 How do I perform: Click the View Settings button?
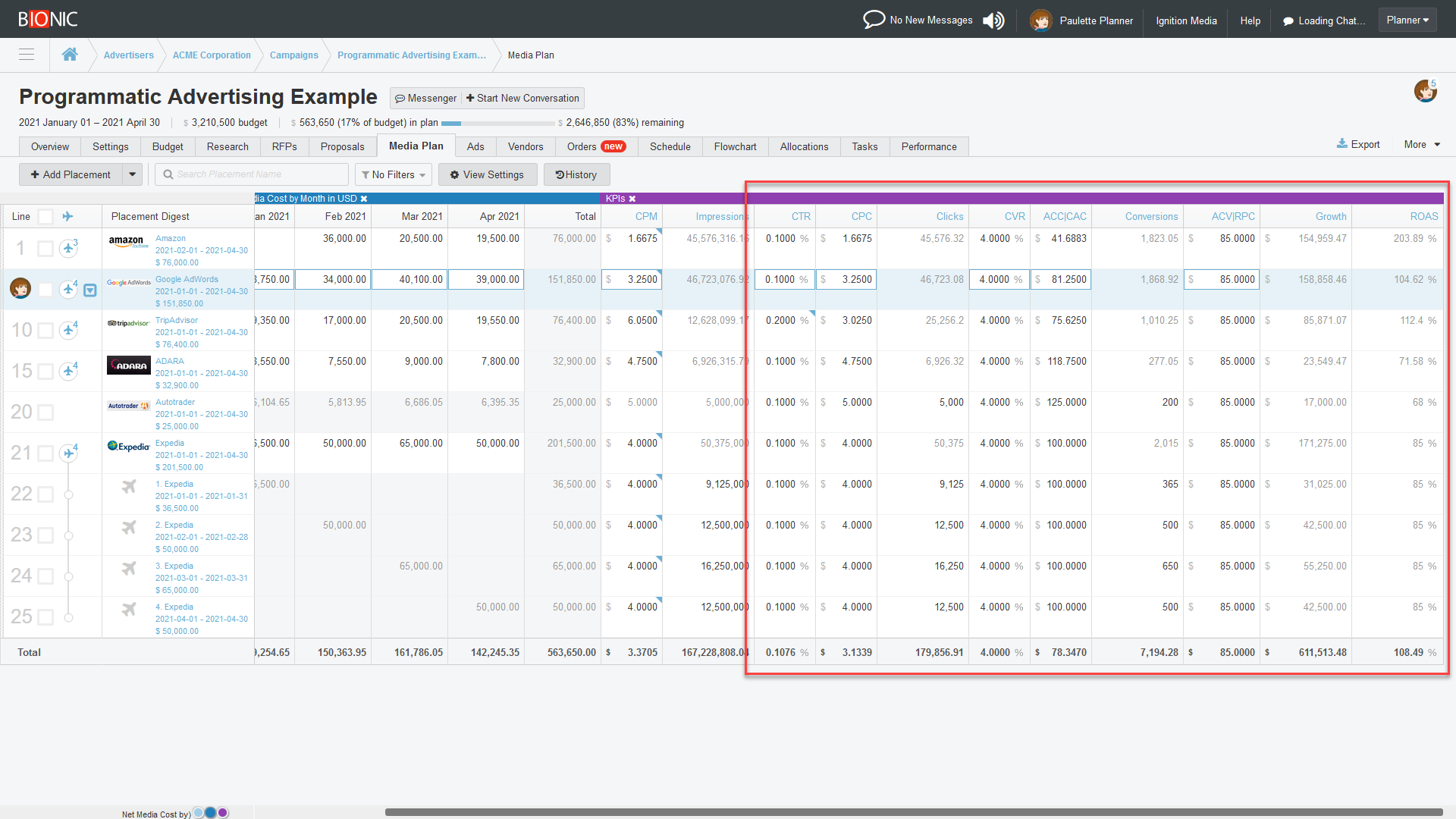487,174
